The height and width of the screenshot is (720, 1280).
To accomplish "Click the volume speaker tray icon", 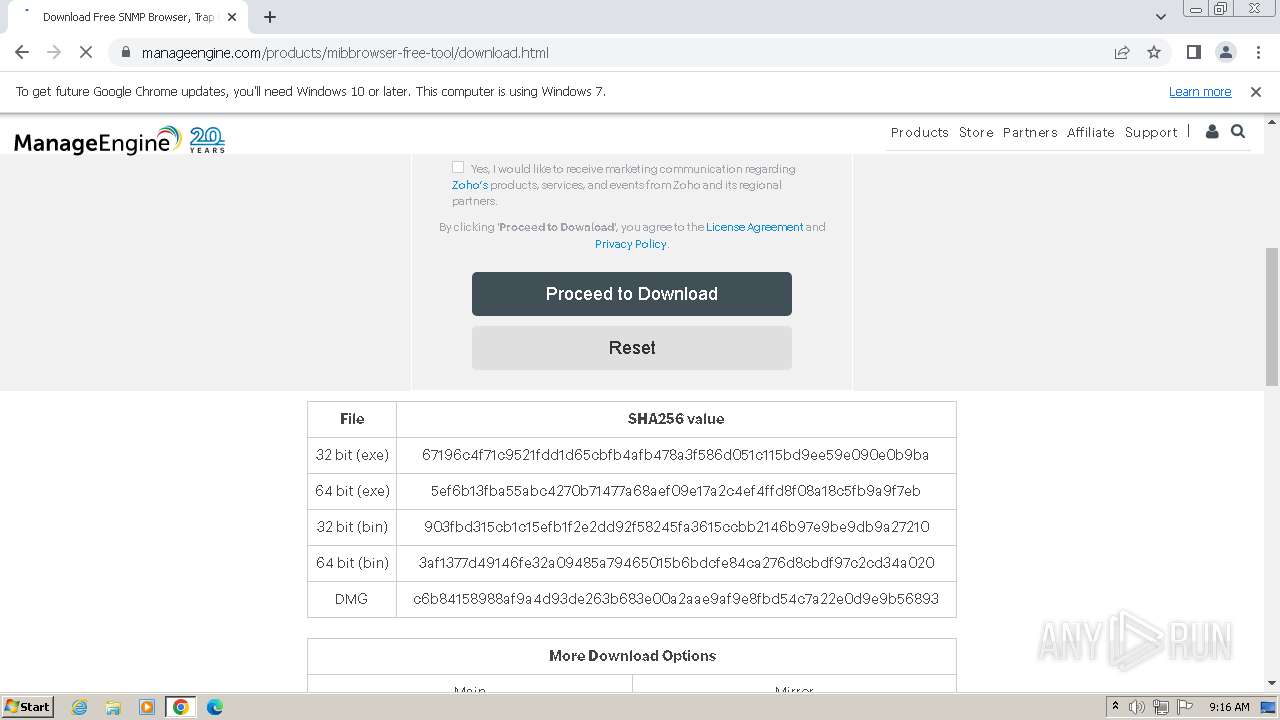I will (x=1137, y=707).
